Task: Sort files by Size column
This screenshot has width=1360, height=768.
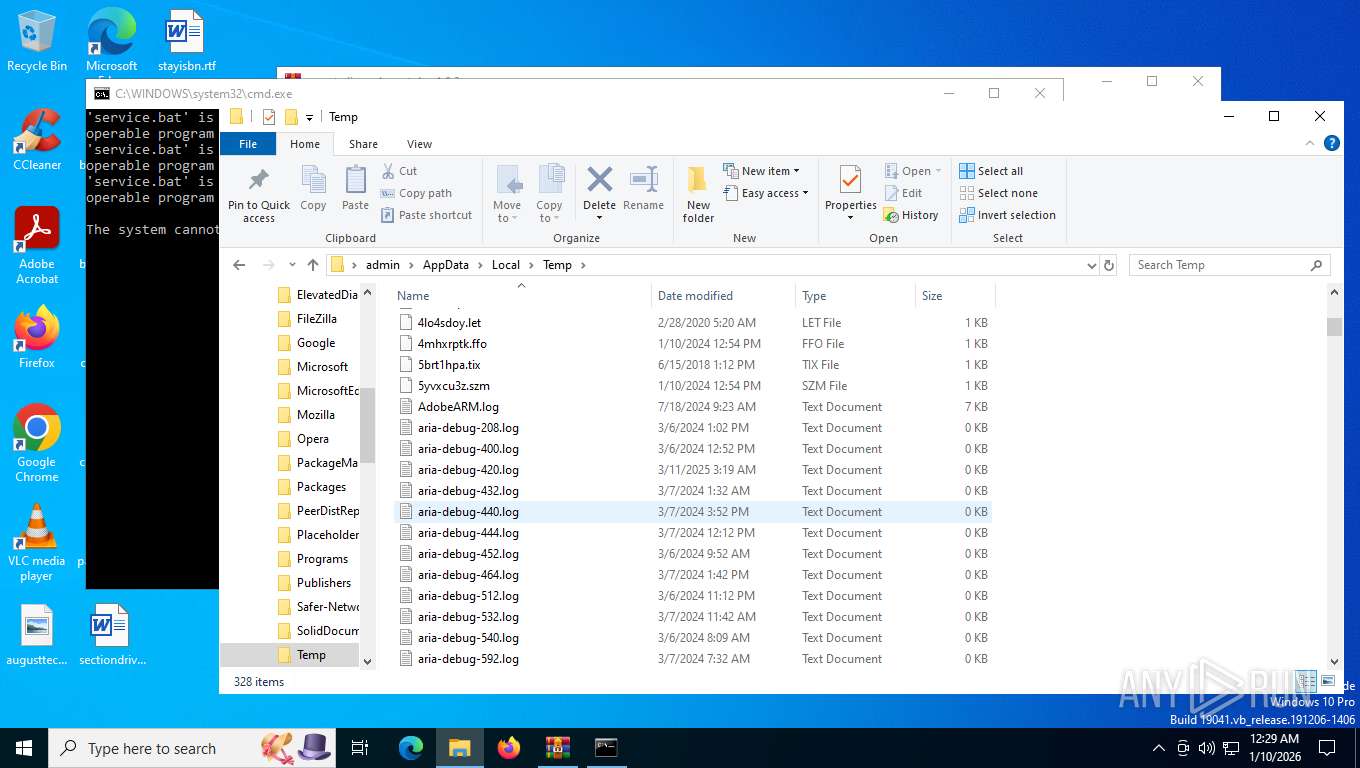Action: [955, 295]
